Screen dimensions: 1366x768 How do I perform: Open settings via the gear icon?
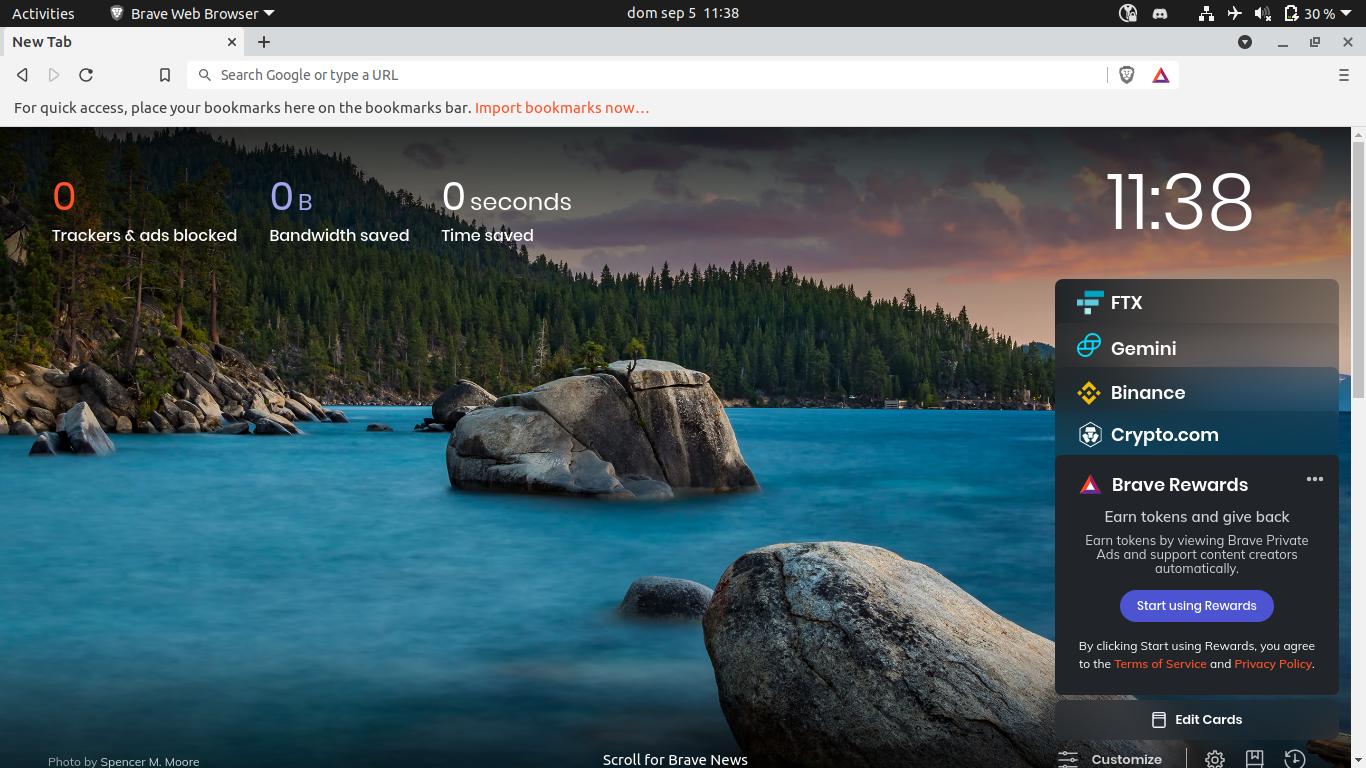coord(1215,759)
